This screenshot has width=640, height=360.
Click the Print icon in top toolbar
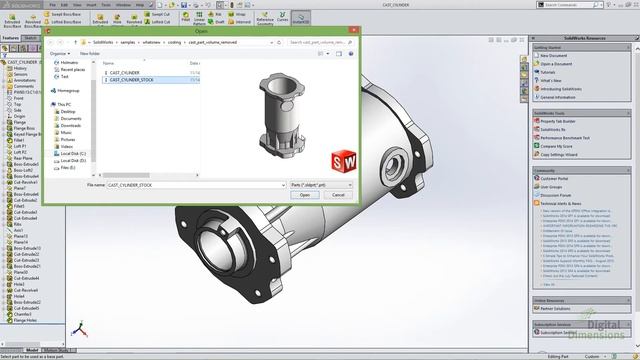click(x=196, y=5)
